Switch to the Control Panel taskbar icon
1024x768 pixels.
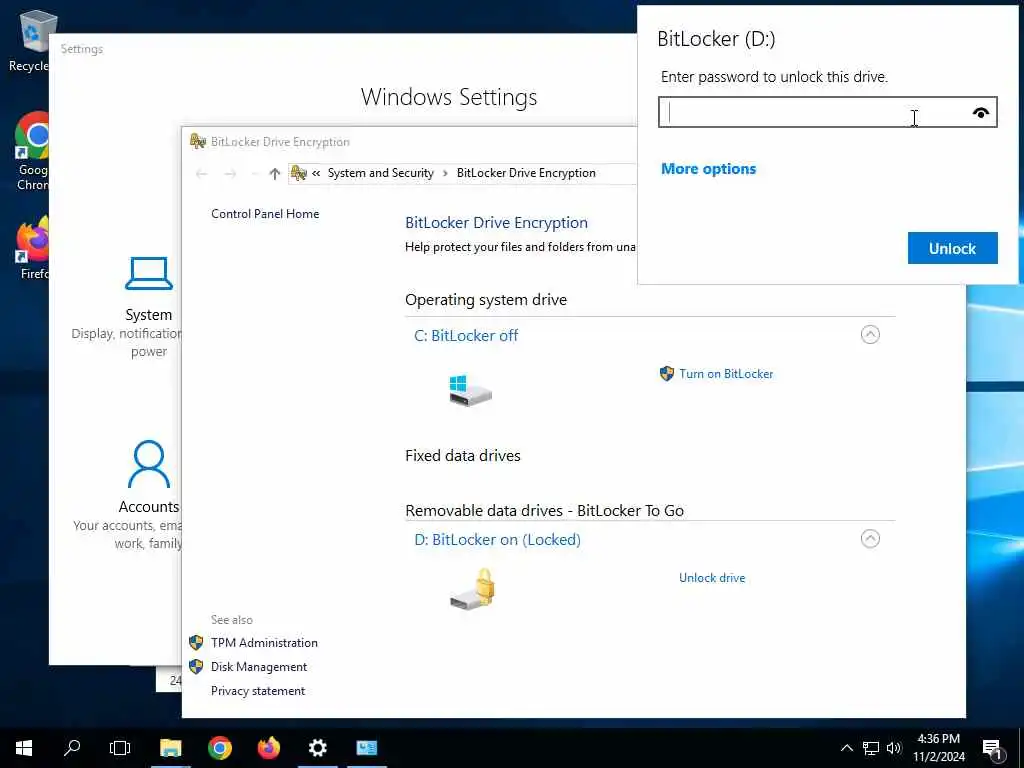(366, 748)
